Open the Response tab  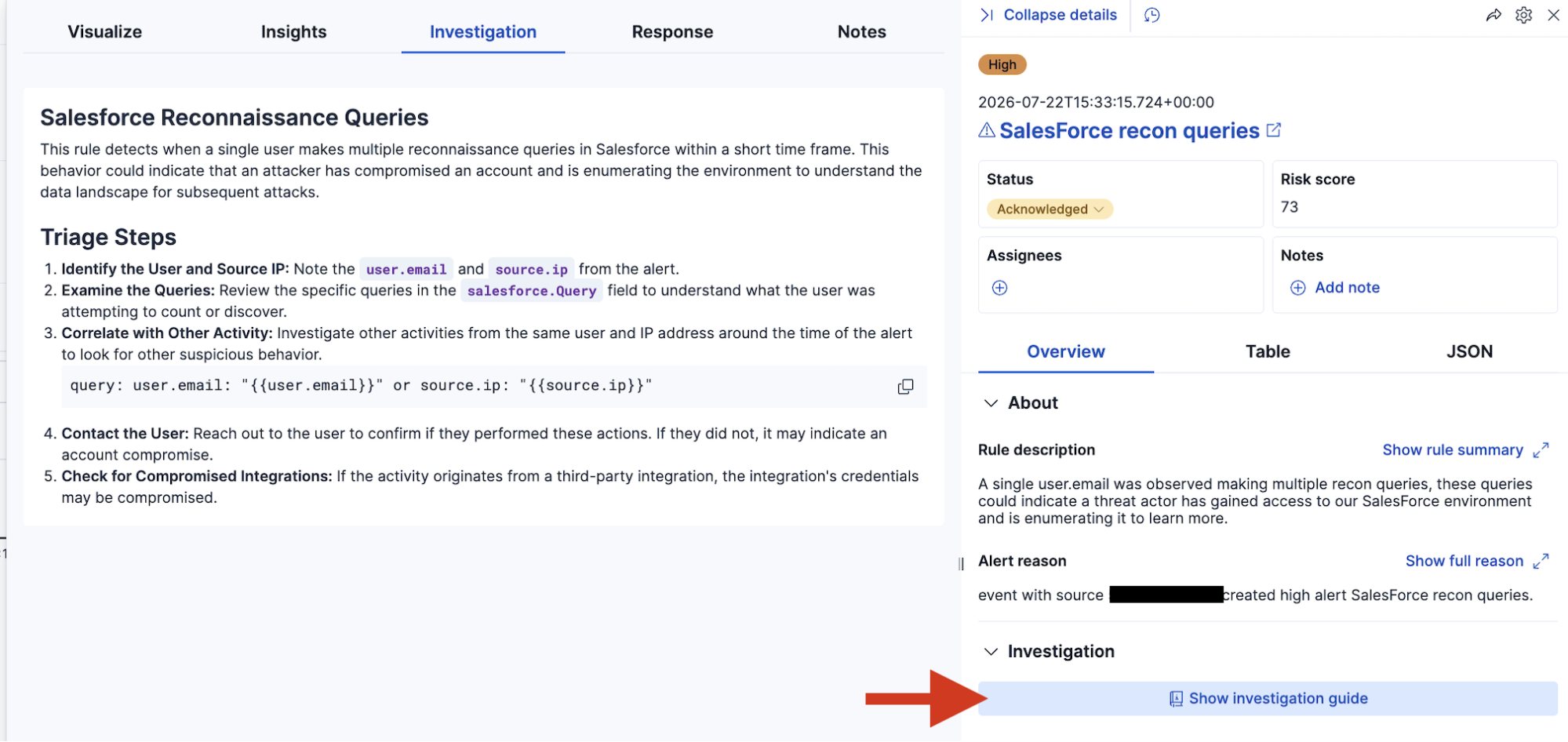coord(673,32)
